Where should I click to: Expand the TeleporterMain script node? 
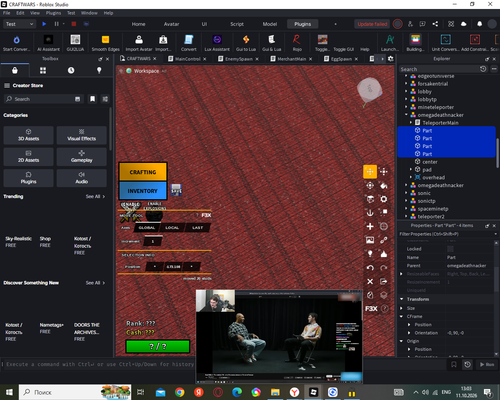coord(411,123)
